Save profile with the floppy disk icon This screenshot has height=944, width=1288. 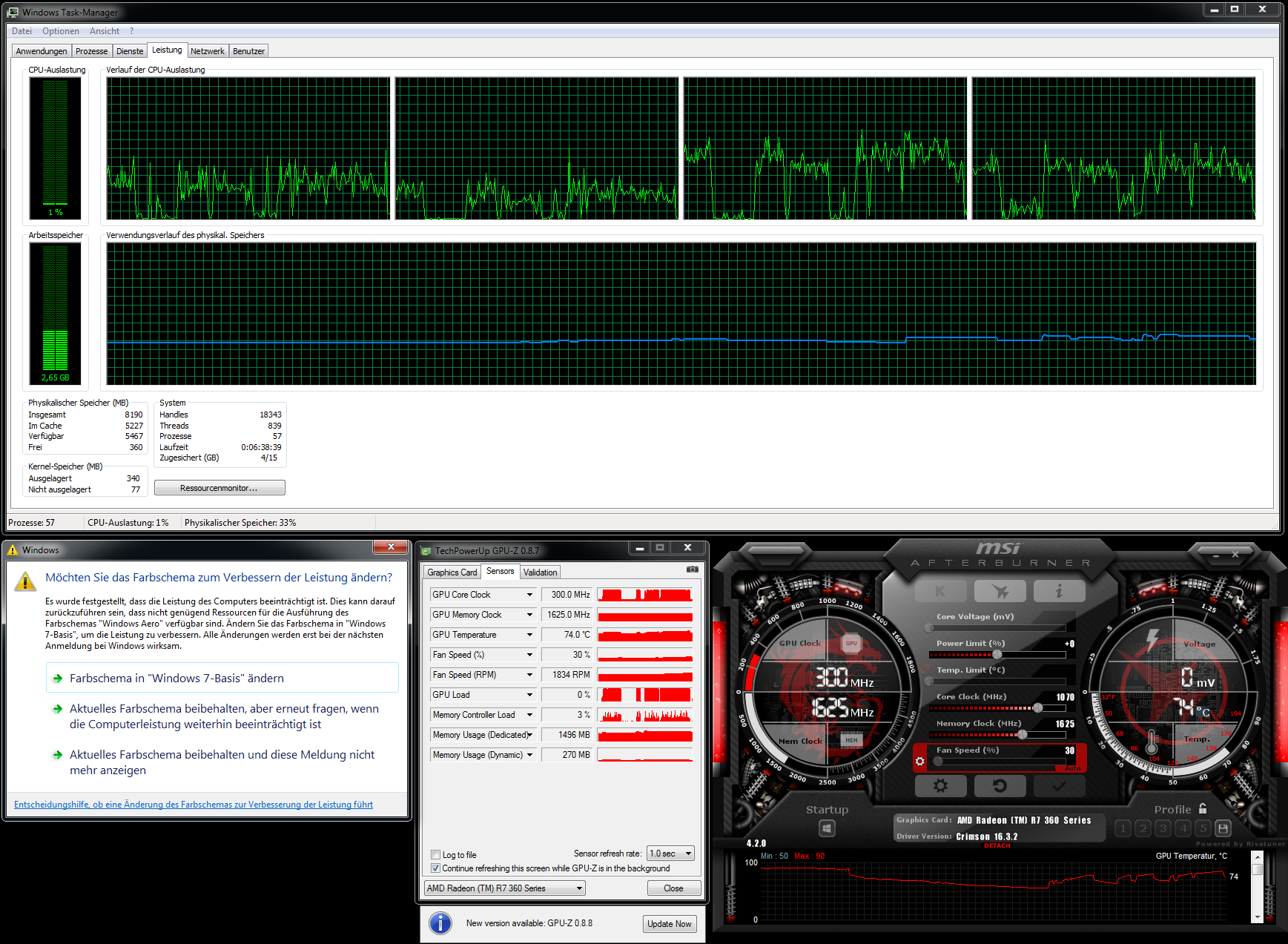tap(1223, 828)
